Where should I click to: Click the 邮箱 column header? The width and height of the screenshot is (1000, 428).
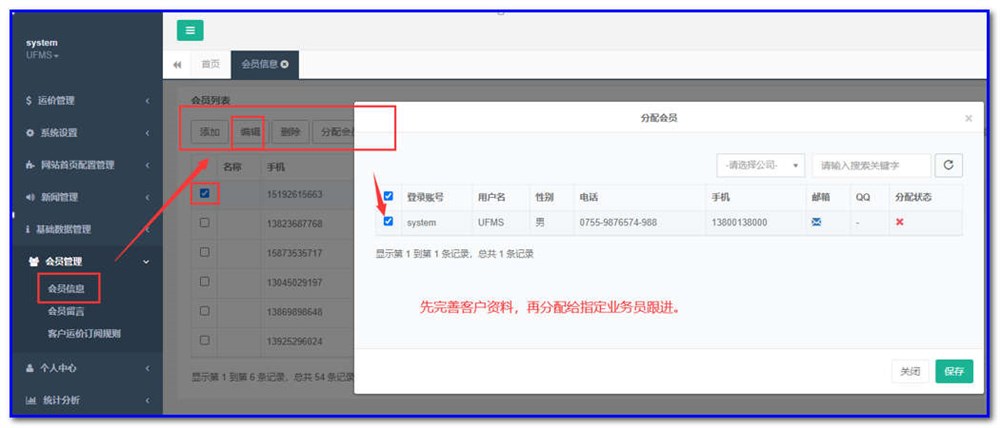(821, 197)
